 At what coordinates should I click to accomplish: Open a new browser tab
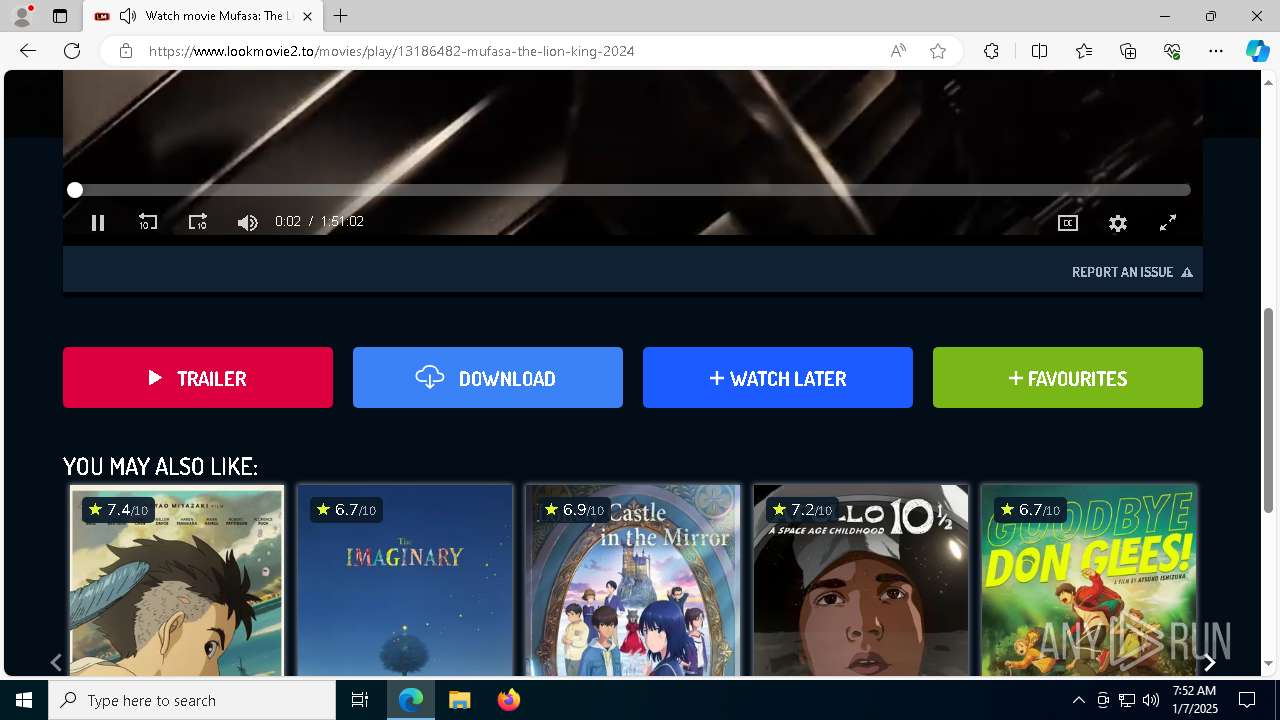tap(341, 16)
